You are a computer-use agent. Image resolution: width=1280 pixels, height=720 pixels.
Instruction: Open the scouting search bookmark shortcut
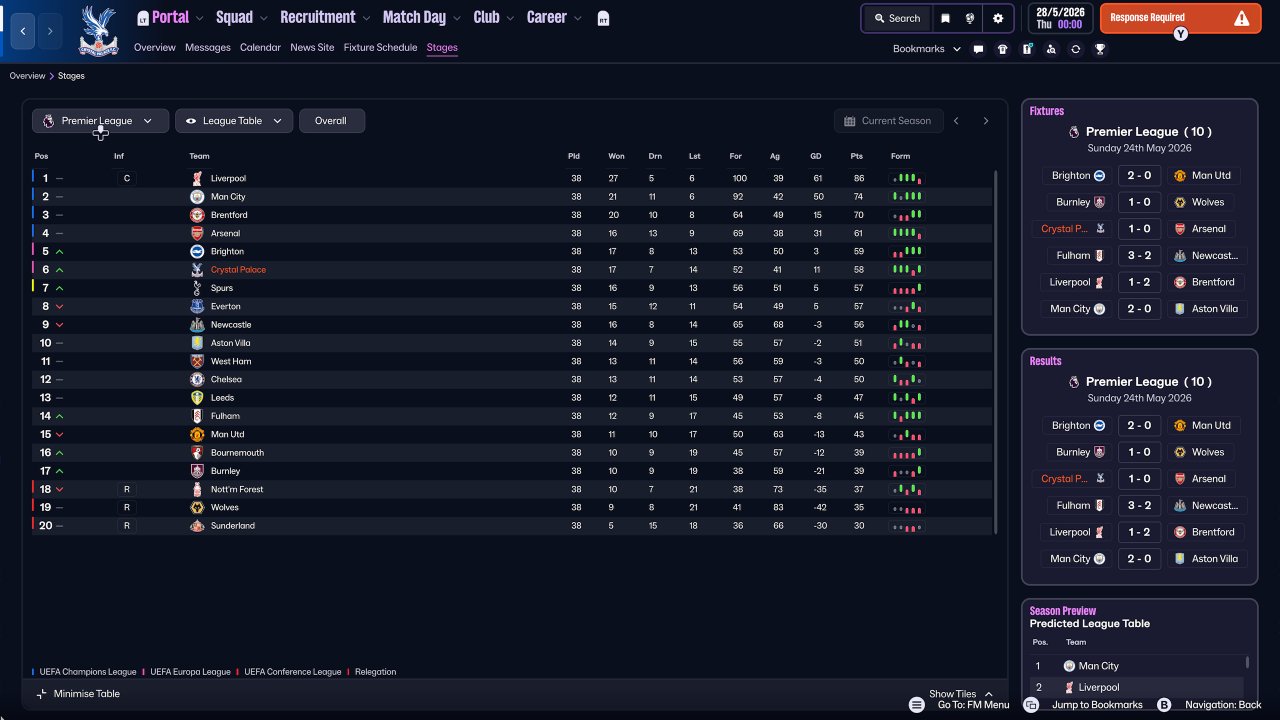tap(1051, 49)
